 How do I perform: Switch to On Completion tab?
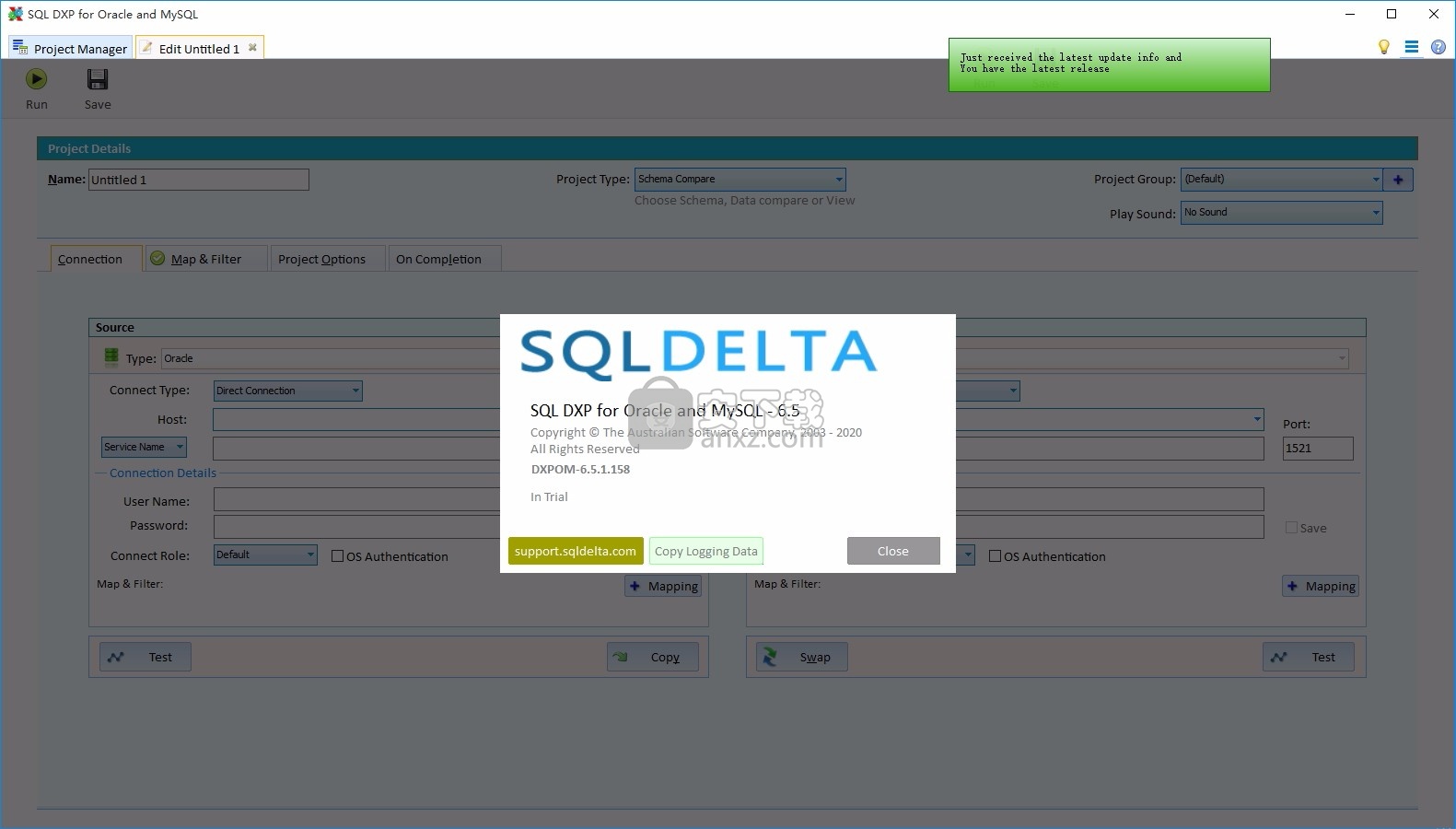click(x=445, y=259)
